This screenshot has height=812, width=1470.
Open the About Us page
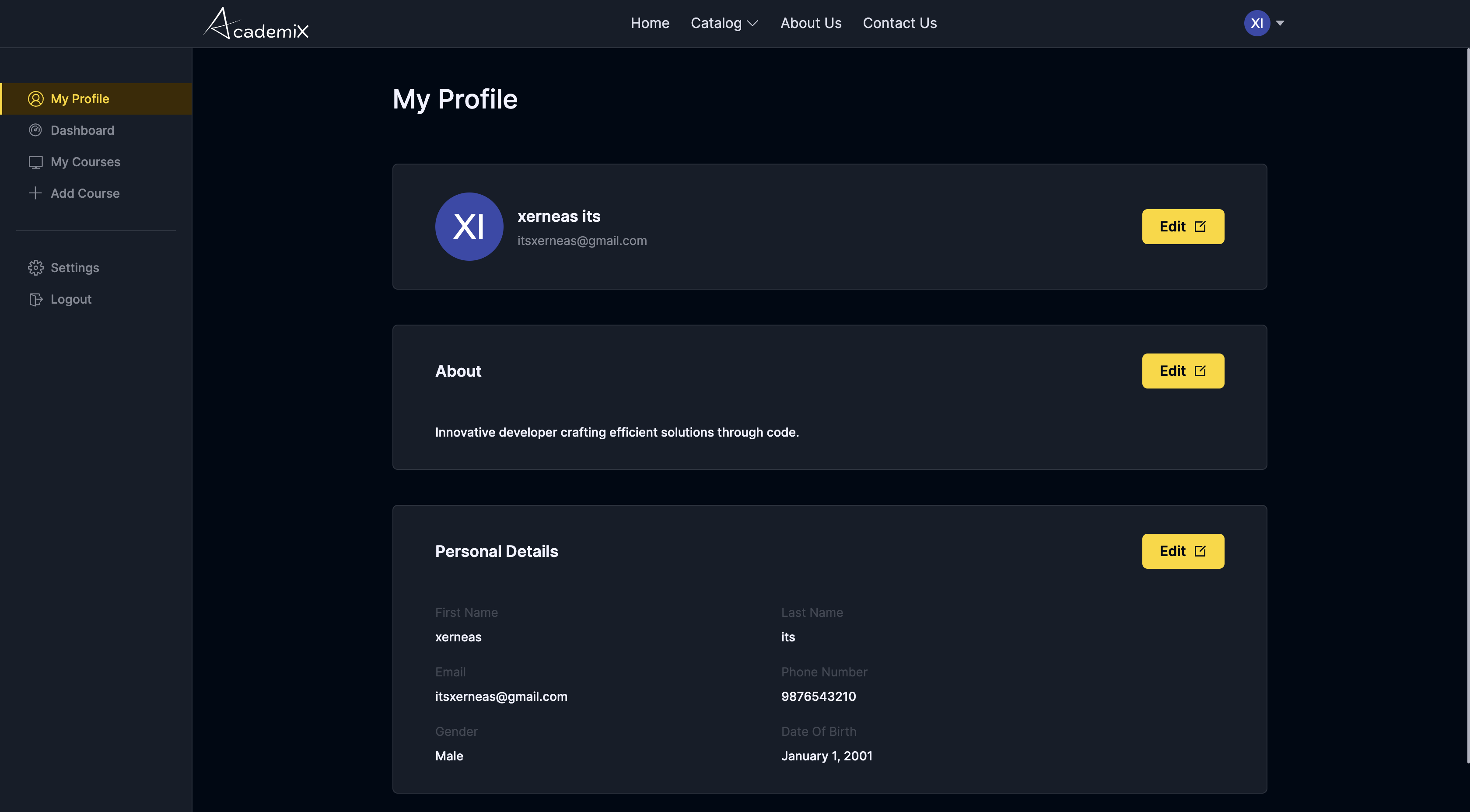pos(810,23)
